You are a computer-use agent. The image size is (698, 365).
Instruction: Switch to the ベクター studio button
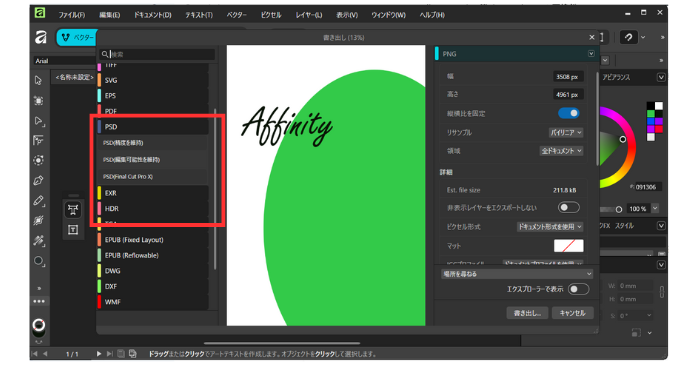[x=77, y=38]
